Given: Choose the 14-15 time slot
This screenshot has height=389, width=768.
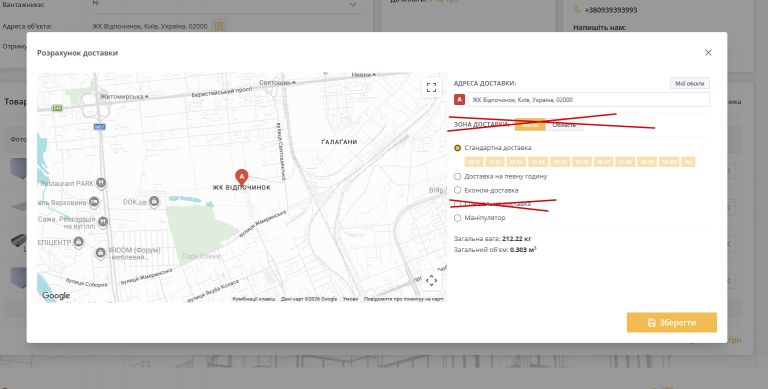Looking at the screenshot, I should click(x=560, y=162).
